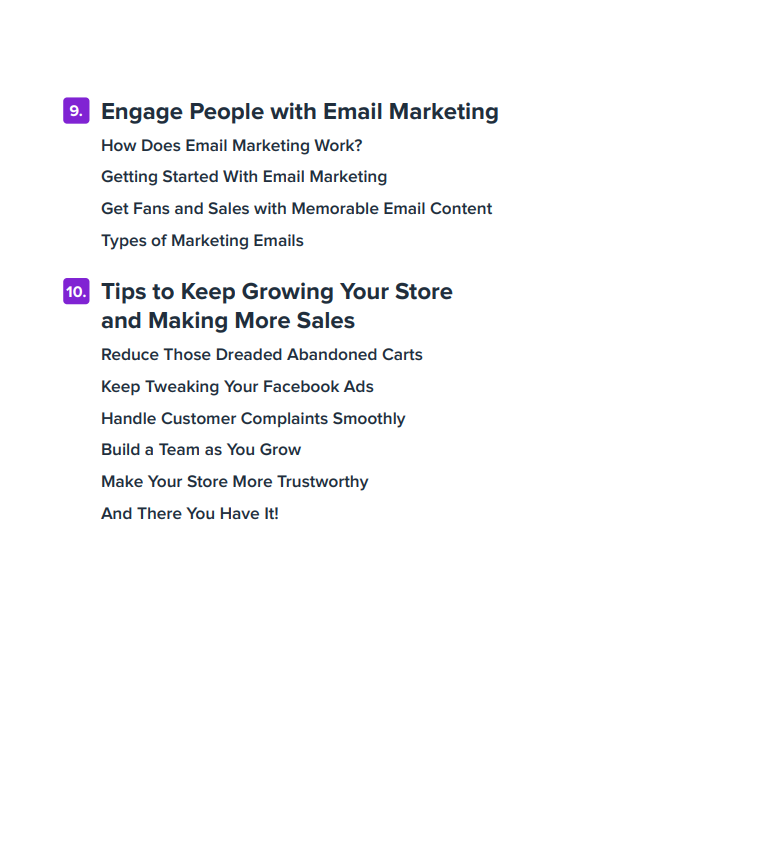
Task: Open Reduce Those Dreaded Abandoned Carts section
Action: (x=261, y=355)
